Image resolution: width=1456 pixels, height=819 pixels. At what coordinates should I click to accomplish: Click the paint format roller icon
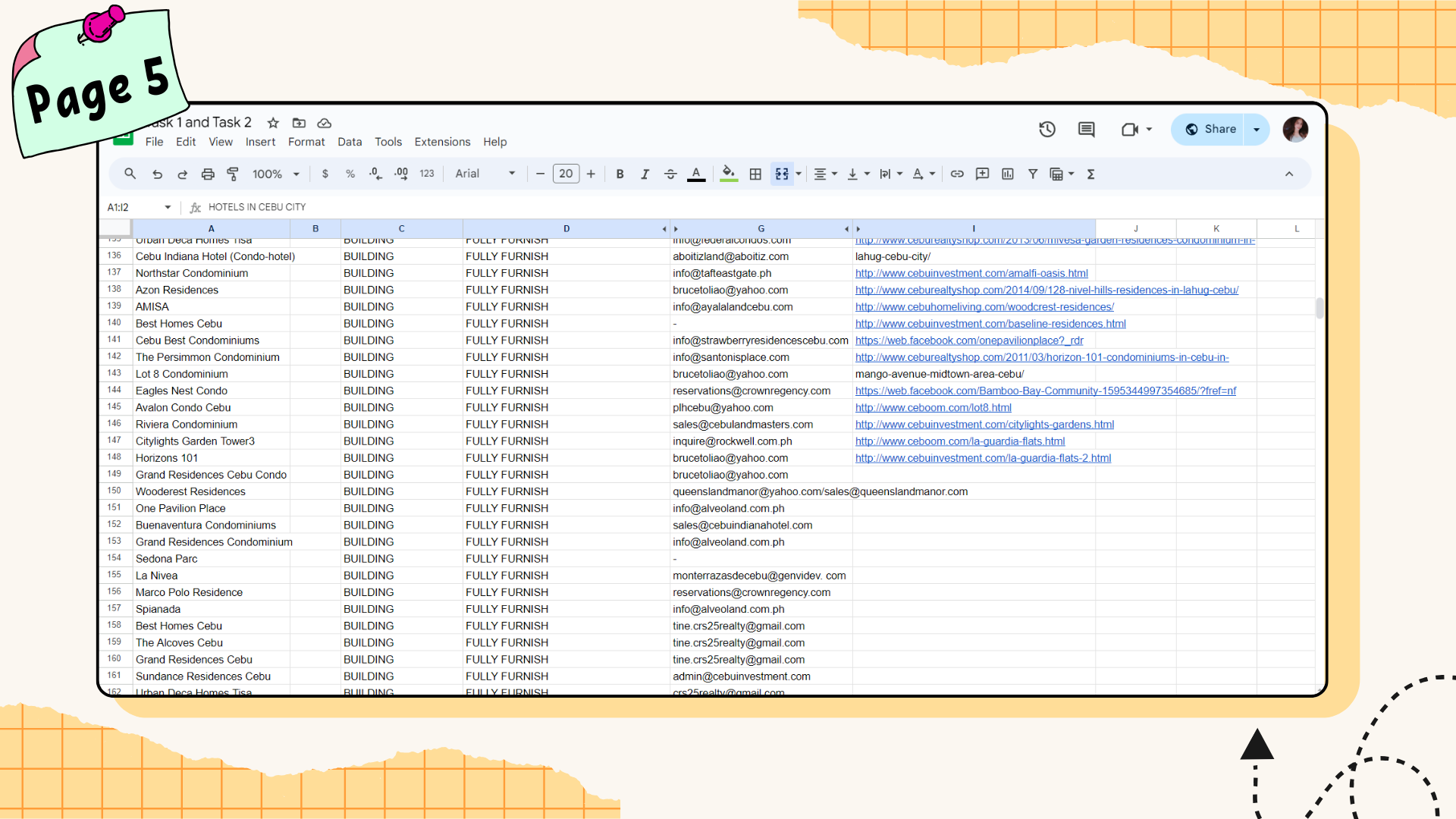(233, 174)
